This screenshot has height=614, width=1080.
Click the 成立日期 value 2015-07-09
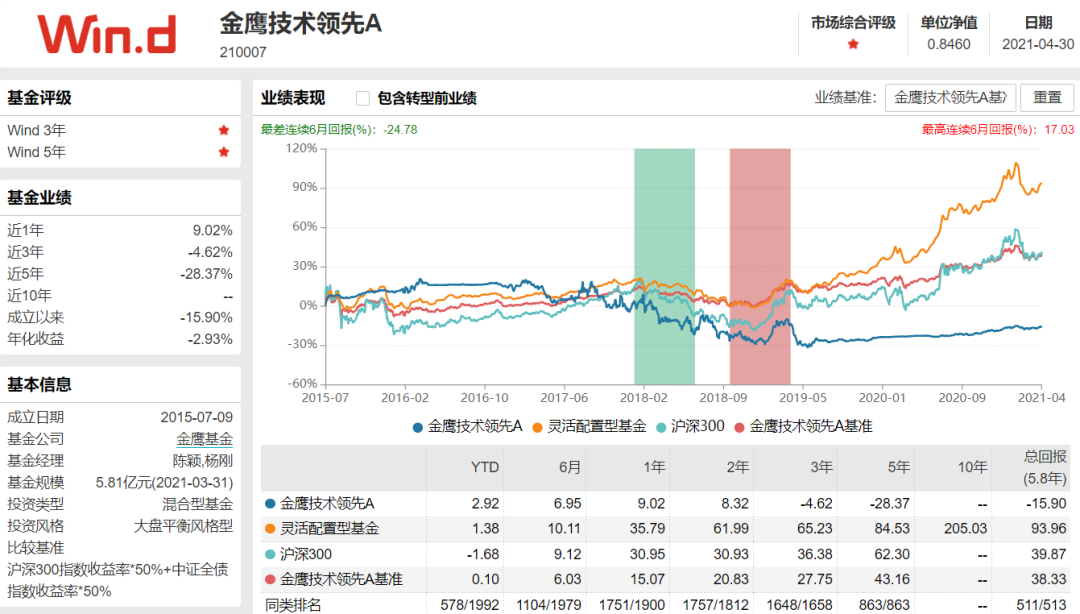[x=196, y=417]
